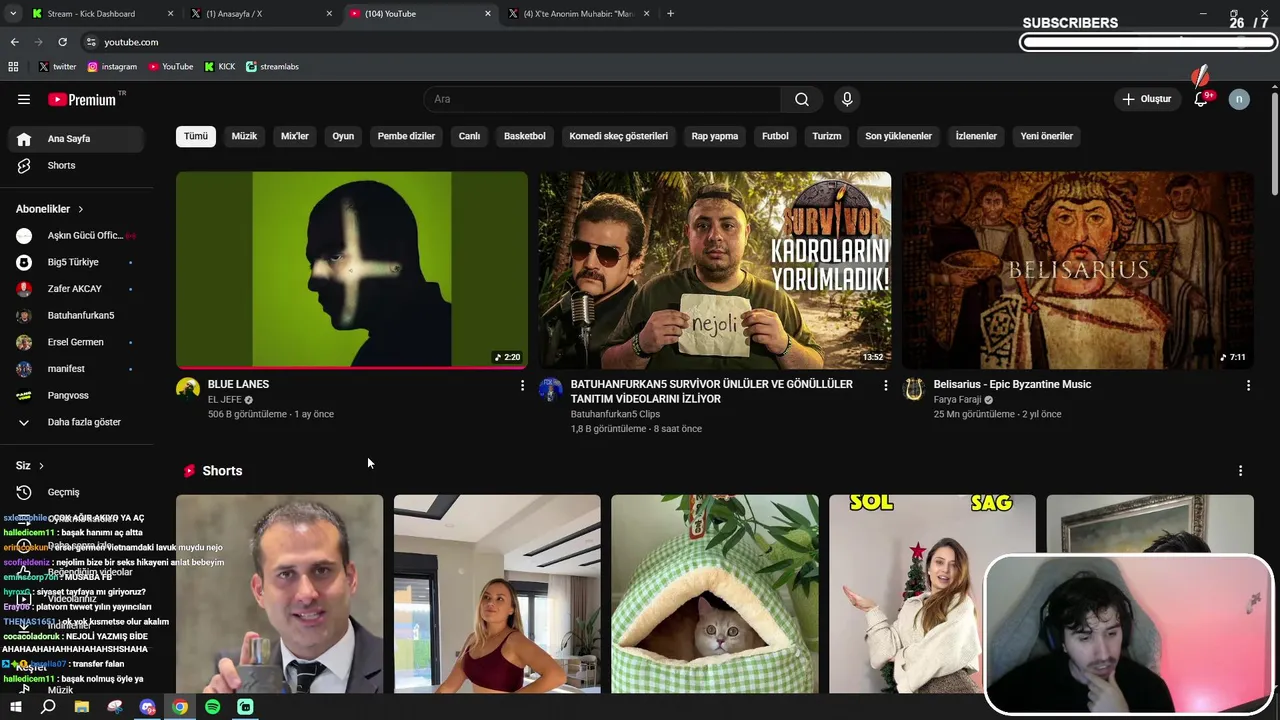Viewport: 1280px width, 720px height.
Task: Open the cat bed Shorts thumbnail
Action: click(715, 594)
